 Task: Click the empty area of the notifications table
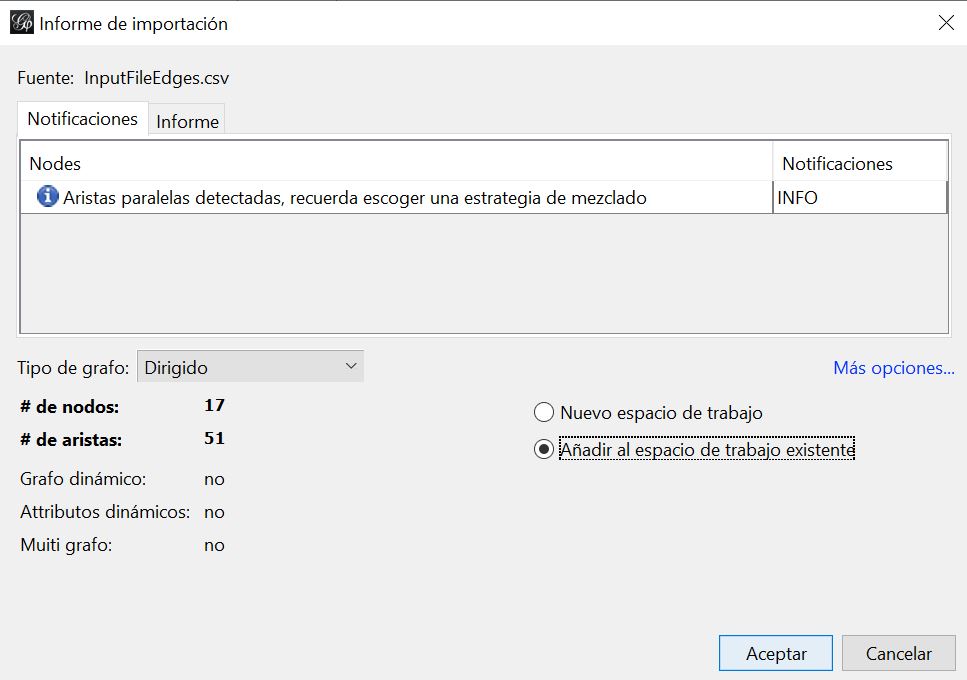tap(483, 272)
